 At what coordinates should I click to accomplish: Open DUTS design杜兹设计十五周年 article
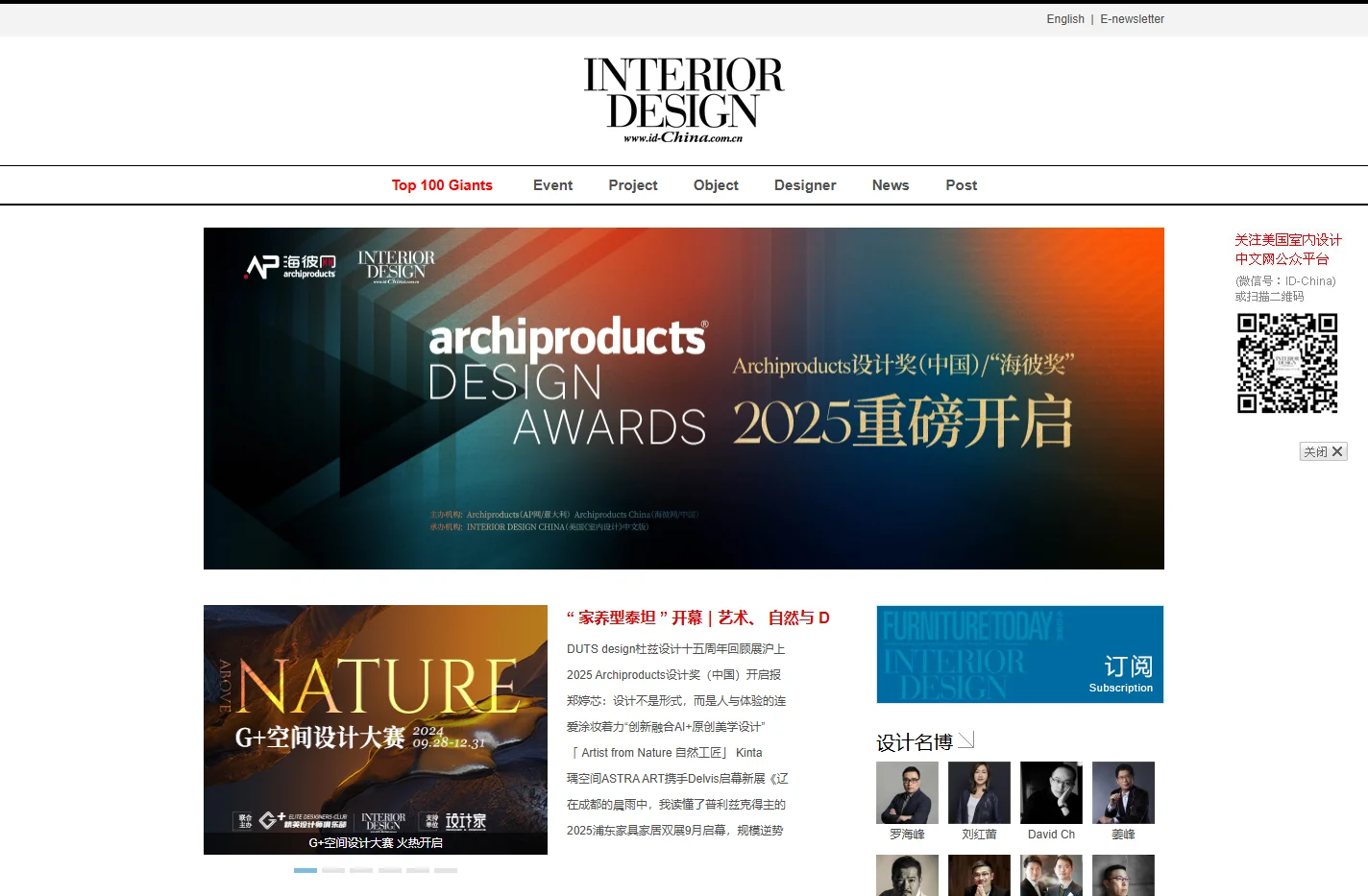pyautogui.click(x=676, y=649)
